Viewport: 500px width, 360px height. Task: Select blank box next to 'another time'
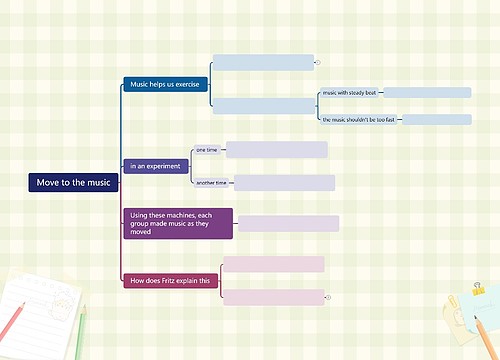pos(284,183)
